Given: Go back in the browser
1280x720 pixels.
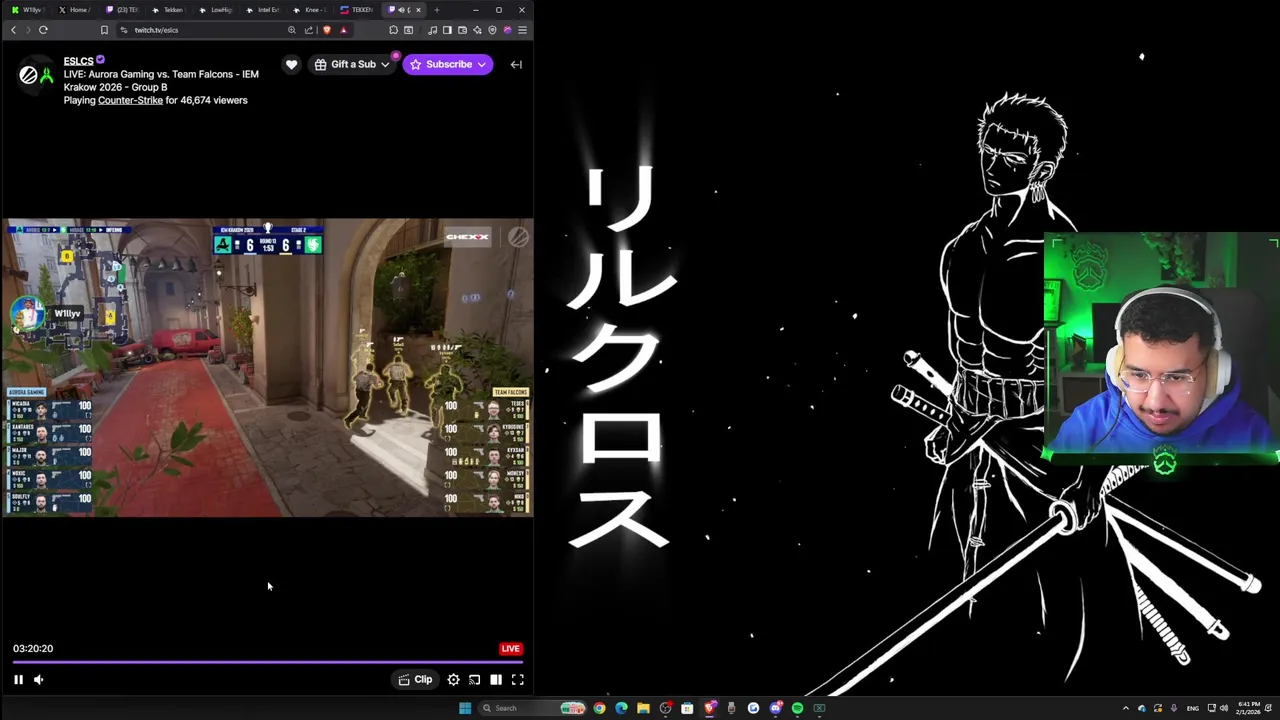Looking at the screenshot, I should tap(13, 30).
